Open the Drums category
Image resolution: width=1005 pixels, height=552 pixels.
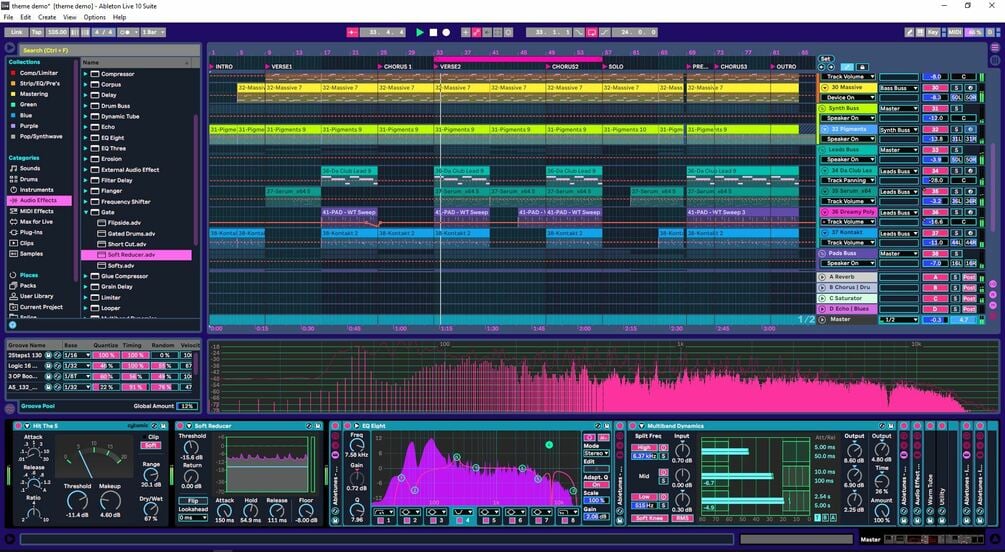[x=29, y=180]
